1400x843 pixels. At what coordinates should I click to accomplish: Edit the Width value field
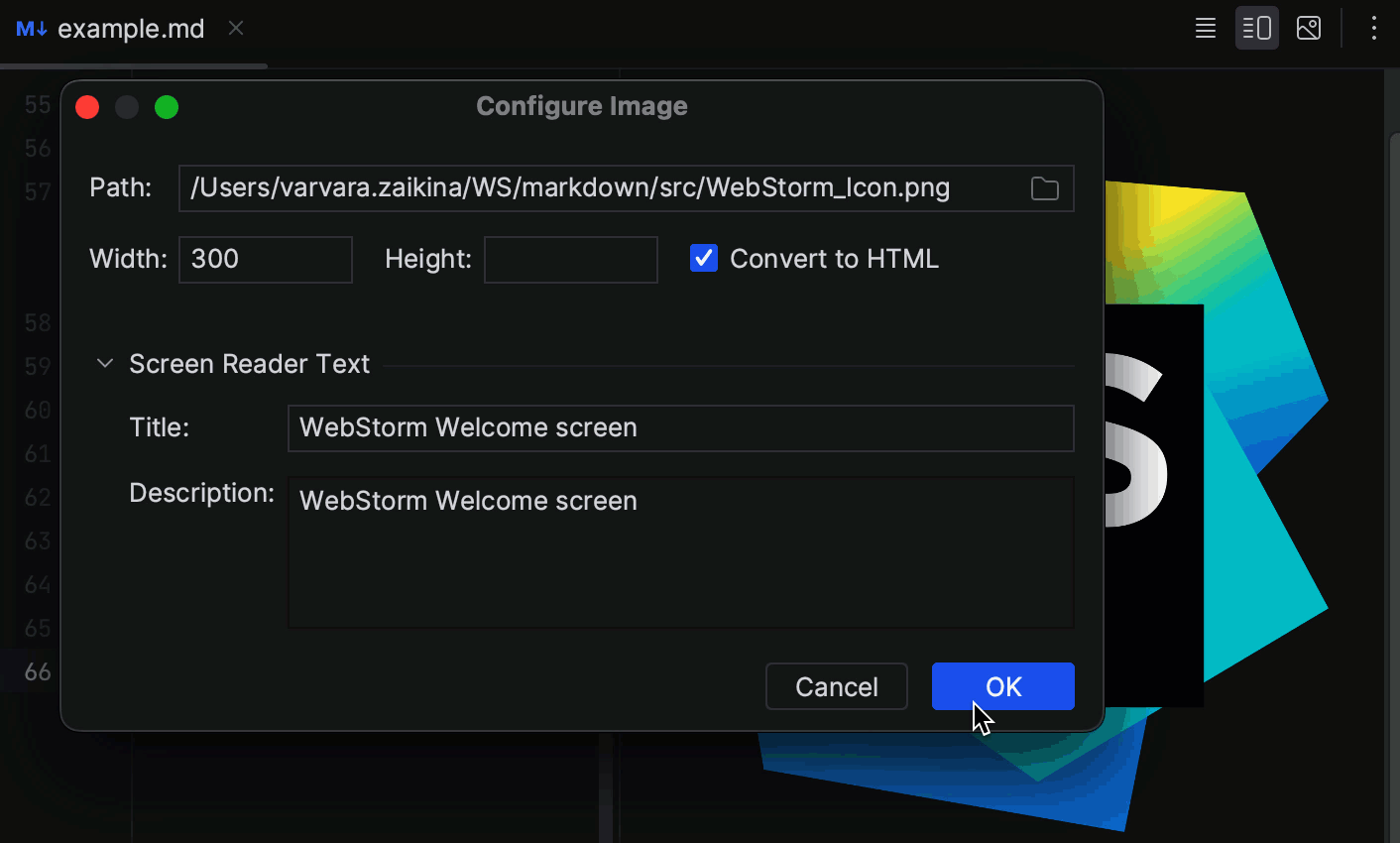265,259
